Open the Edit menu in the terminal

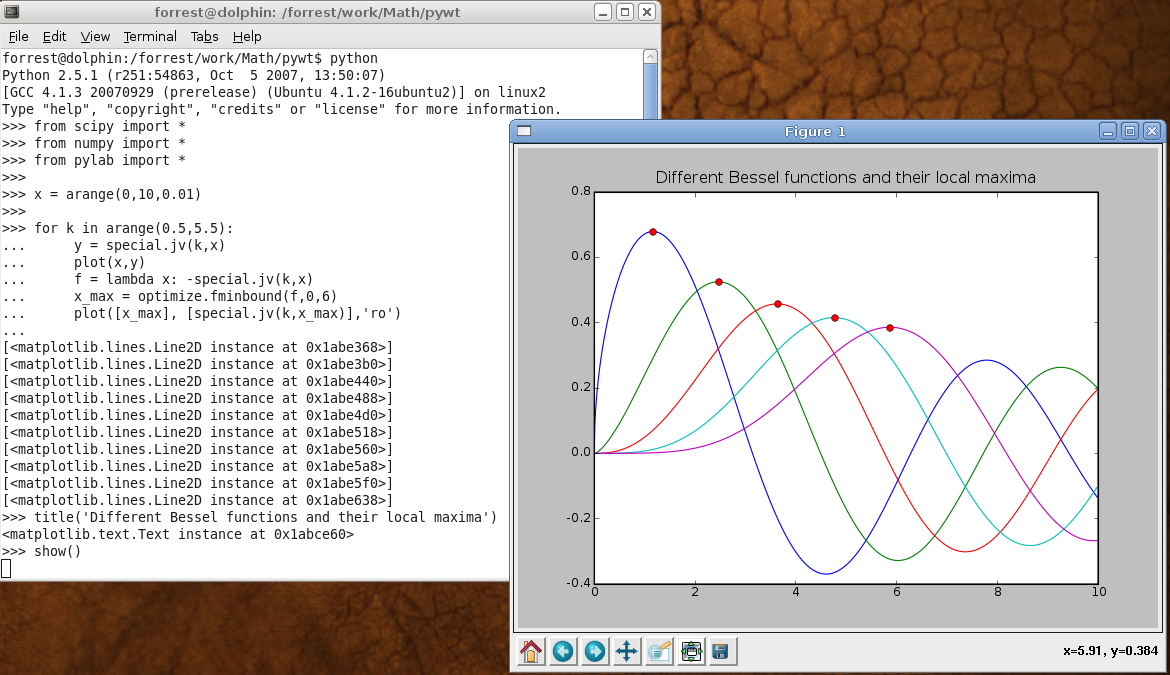pos(54,37)
